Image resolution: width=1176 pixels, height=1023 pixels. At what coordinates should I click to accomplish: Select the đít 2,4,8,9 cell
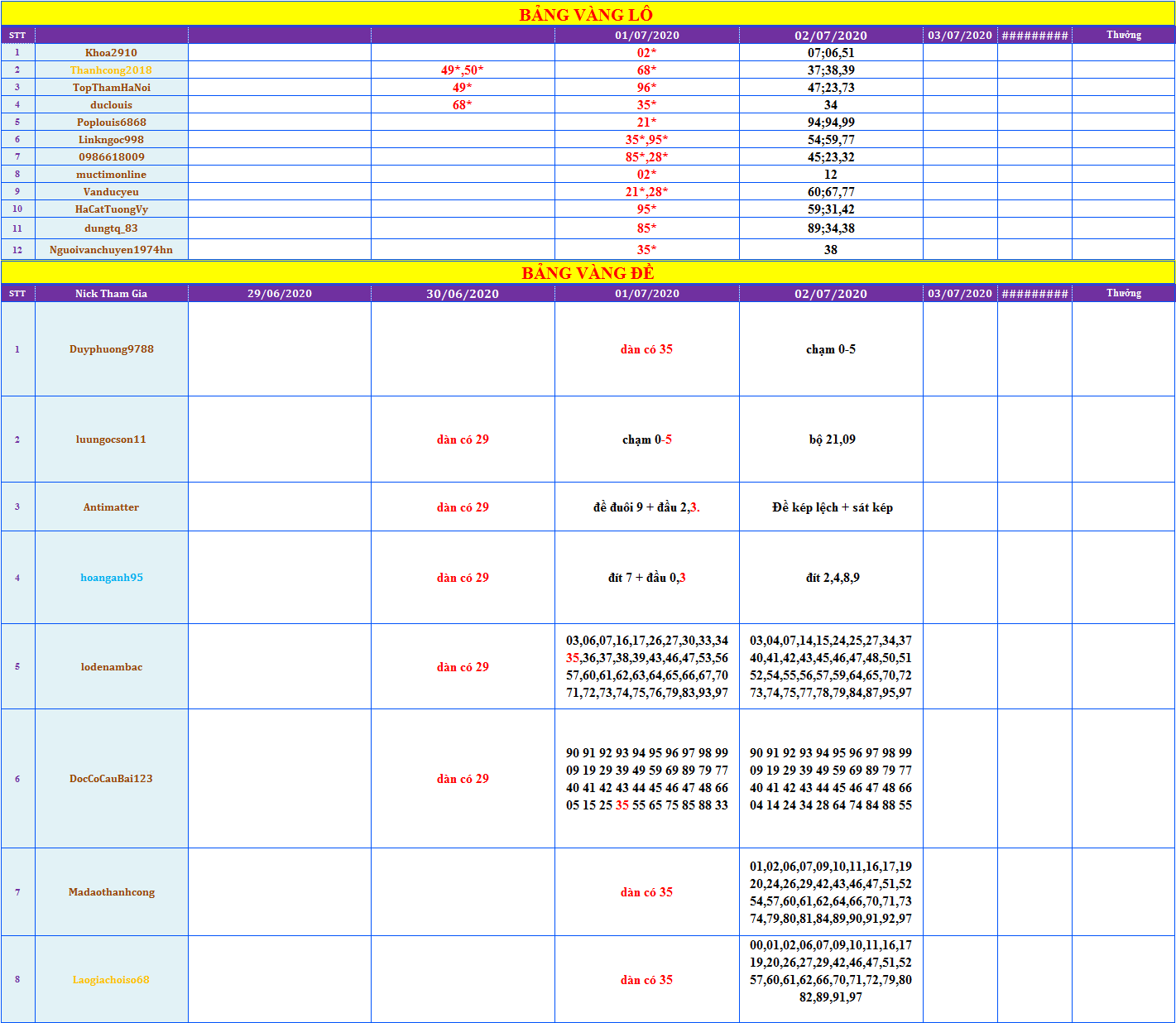click(x=831, y=577)
